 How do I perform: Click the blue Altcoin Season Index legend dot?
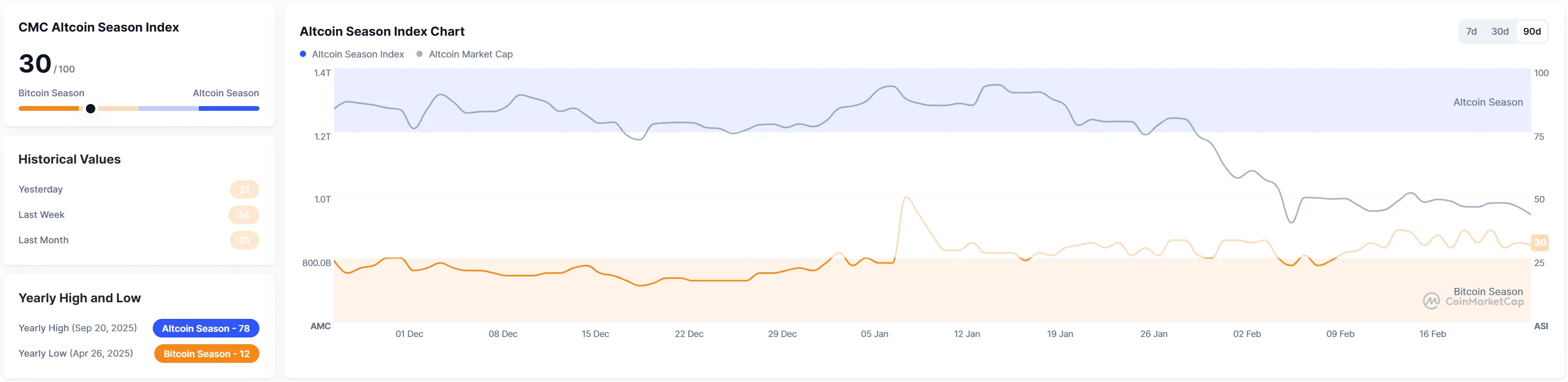pyautogui.click(x=303, y=54)
